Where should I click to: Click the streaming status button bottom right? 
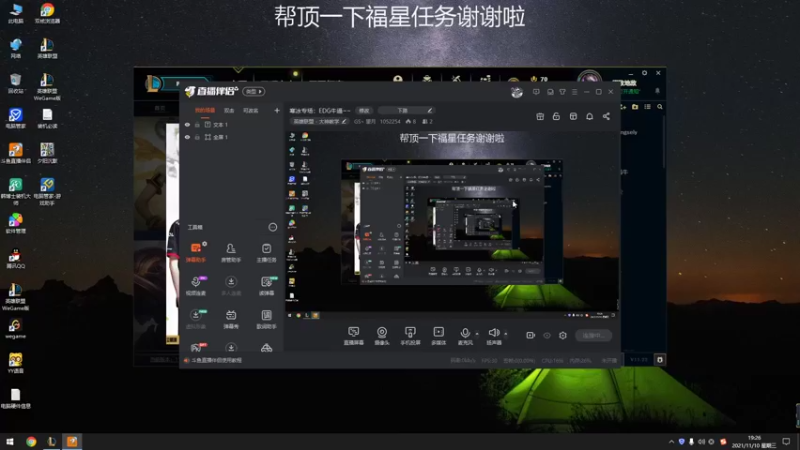point(593,335)
